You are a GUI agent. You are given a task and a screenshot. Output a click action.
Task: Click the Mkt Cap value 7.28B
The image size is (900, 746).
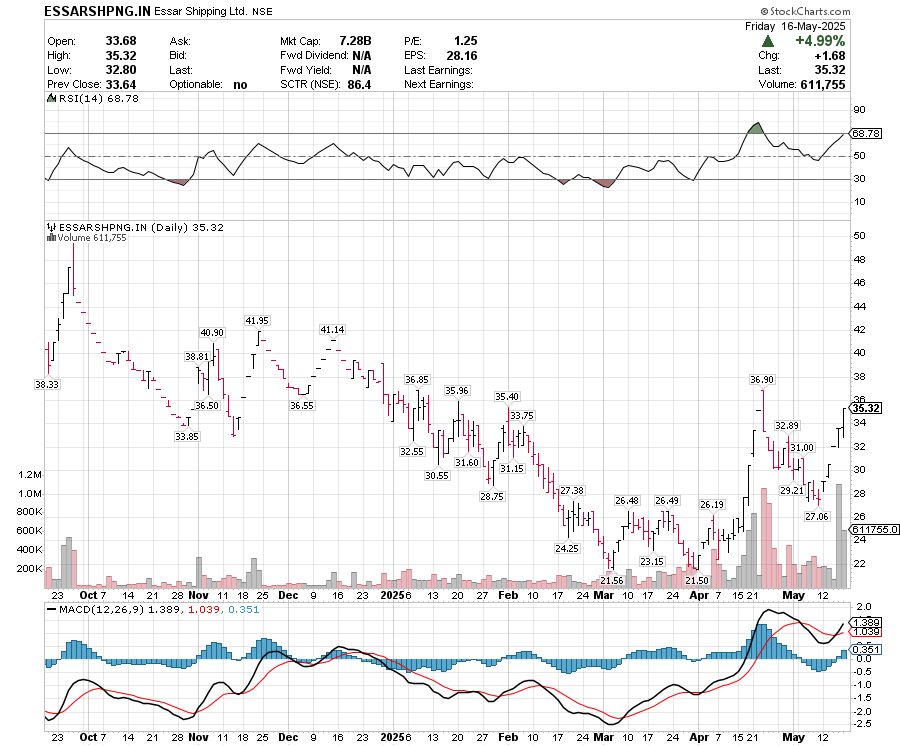(355, 41)
